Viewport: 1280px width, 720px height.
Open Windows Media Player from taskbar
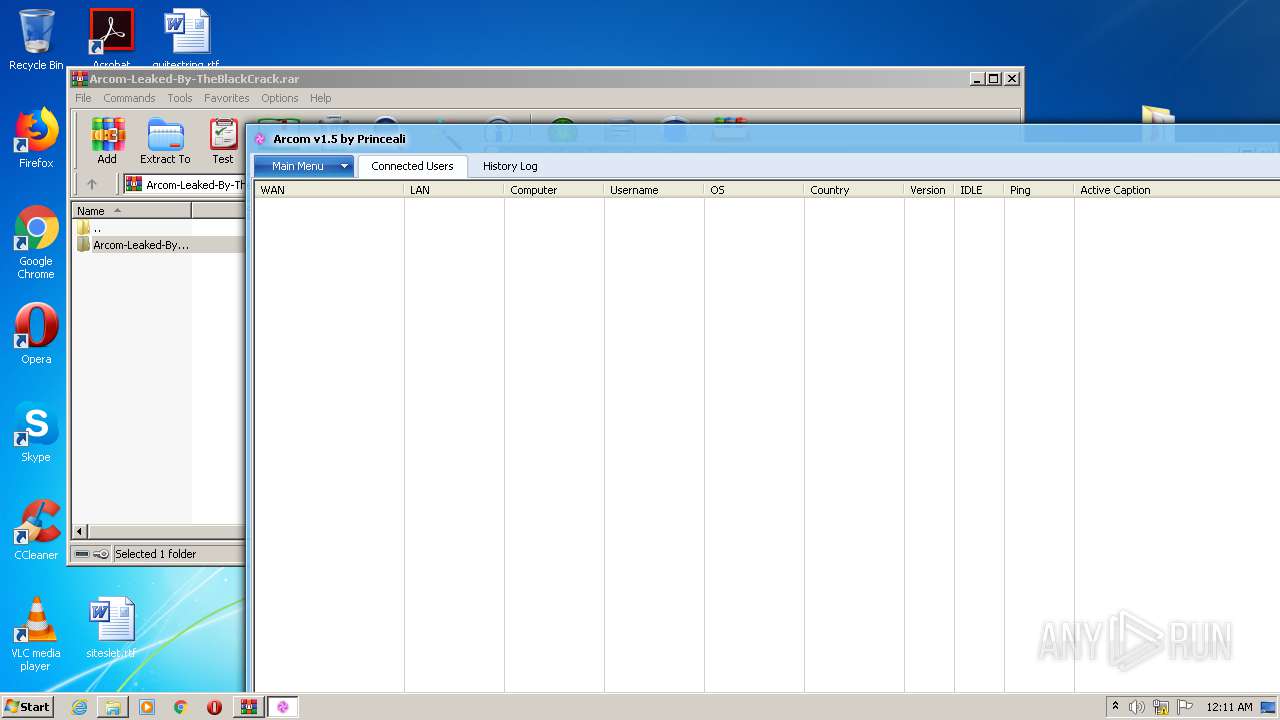[x=147, y=707]
